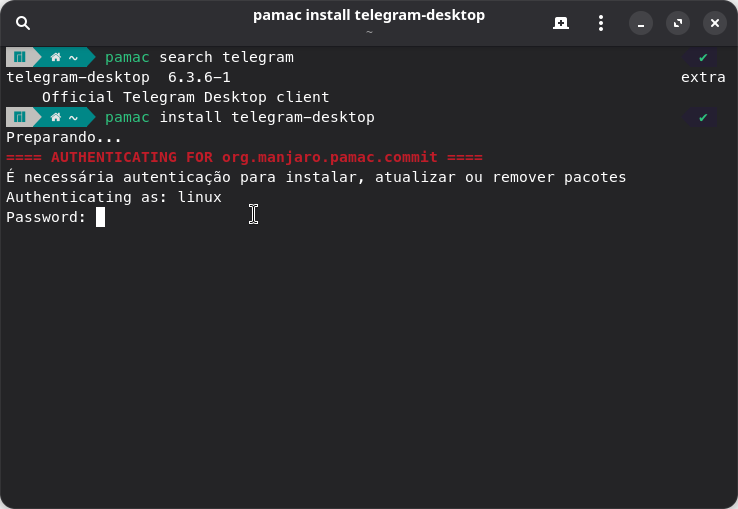Restore the terminal window size

[677, 23]
